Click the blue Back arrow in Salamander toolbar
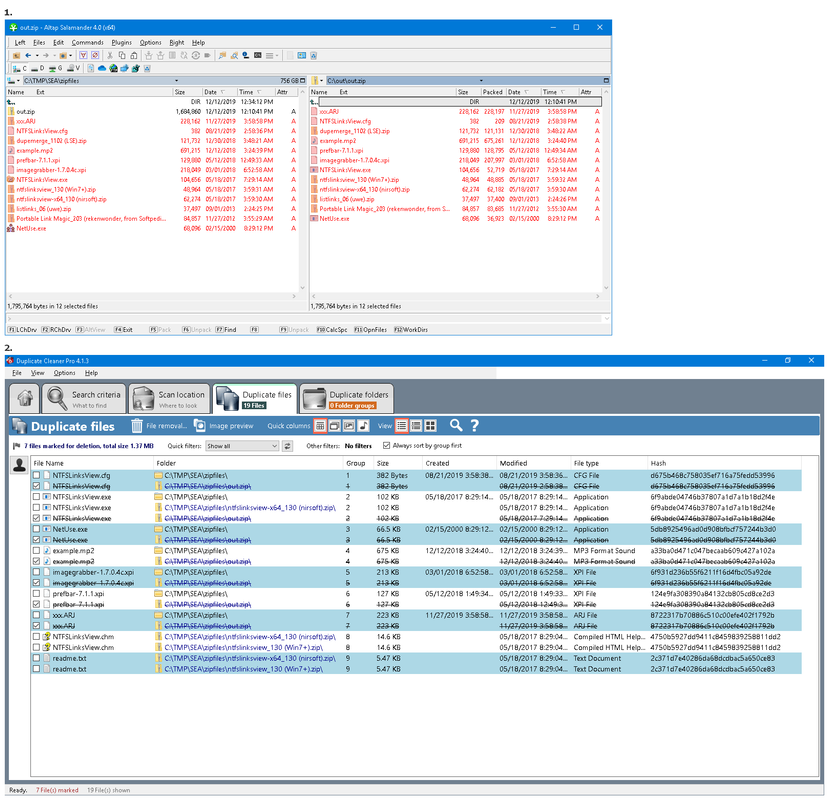Viewport: 829px width, 800px height. pos(28,56)
